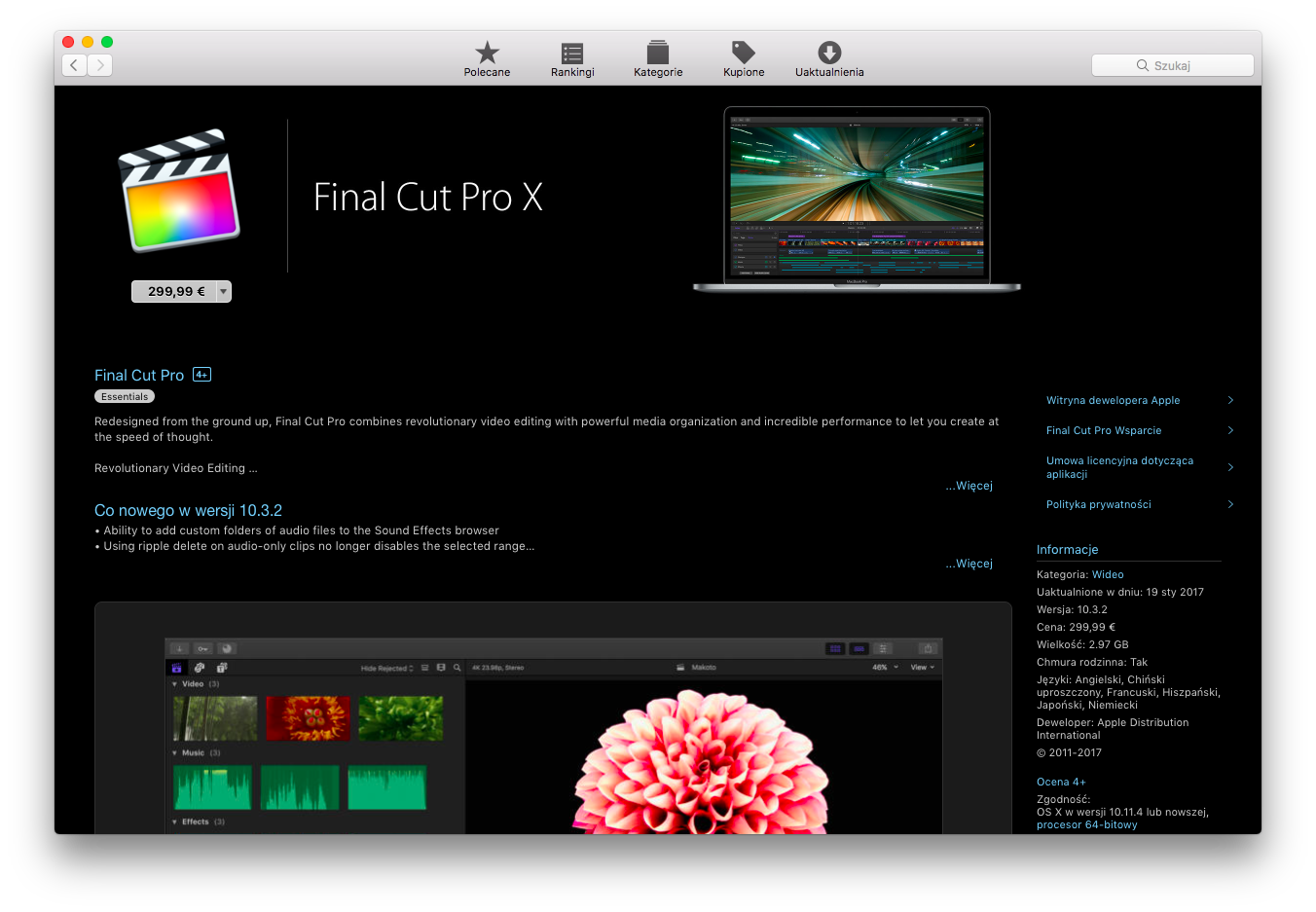
Task: Click the import arrow icon in screenshot toolbar
Action: 179,648
